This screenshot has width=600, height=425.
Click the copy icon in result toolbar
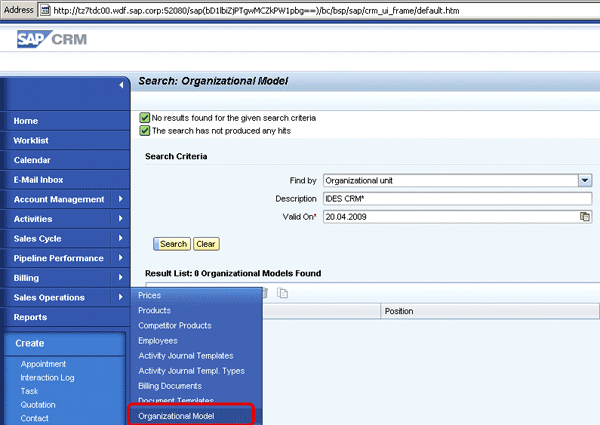[x=282, y=293]
